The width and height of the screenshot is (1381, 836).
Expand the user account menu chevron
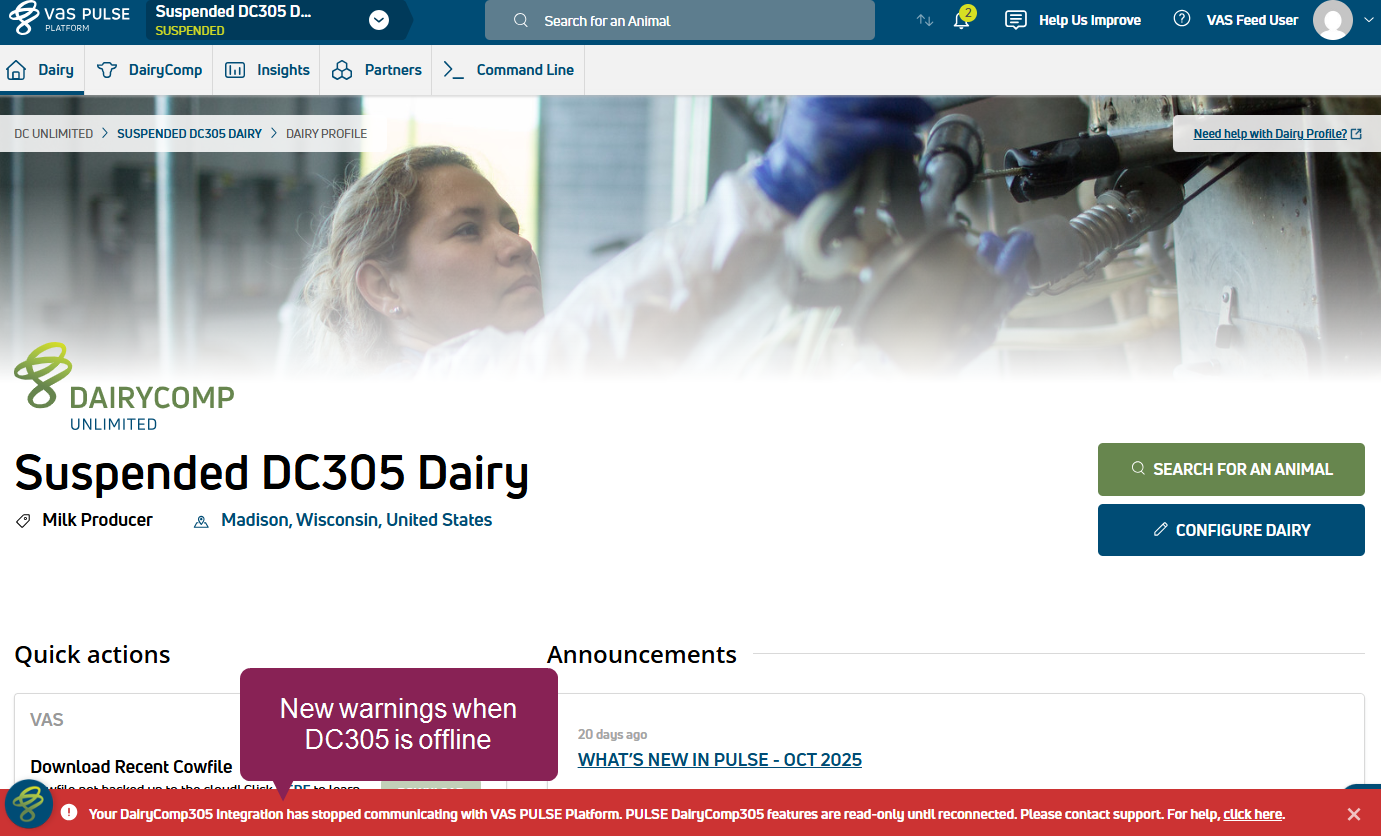[x=1369, y=20]
